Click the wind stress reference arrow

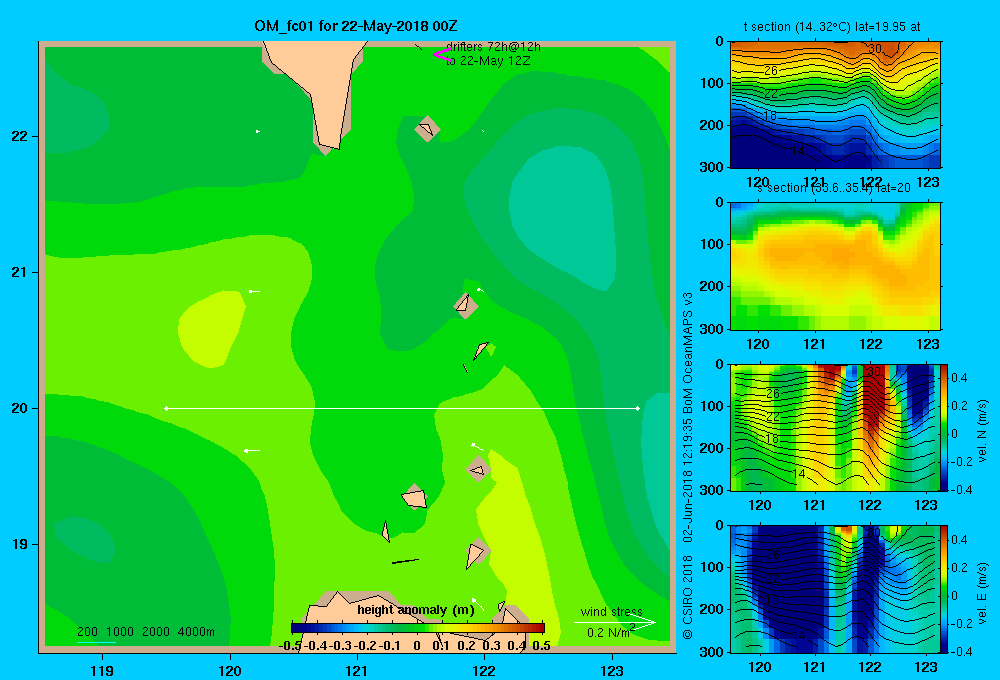point(614,623)
